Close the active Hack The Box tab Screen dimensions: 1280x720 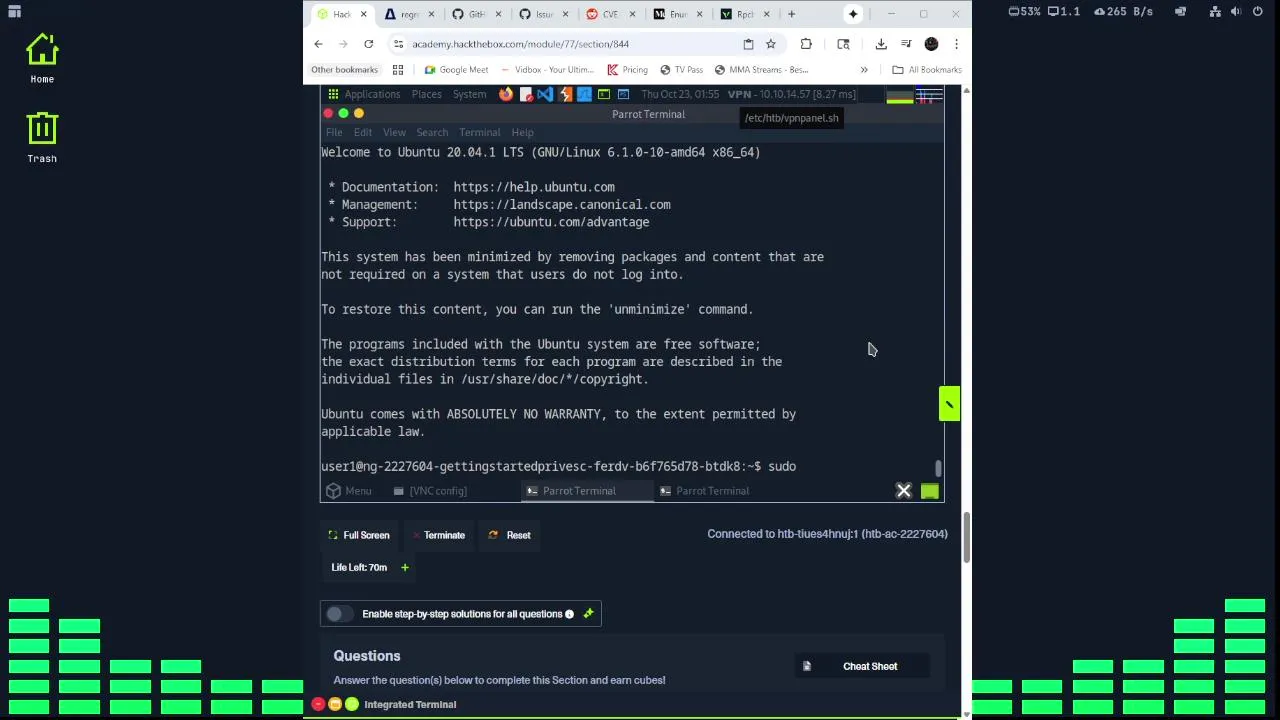tap(364, 14)
